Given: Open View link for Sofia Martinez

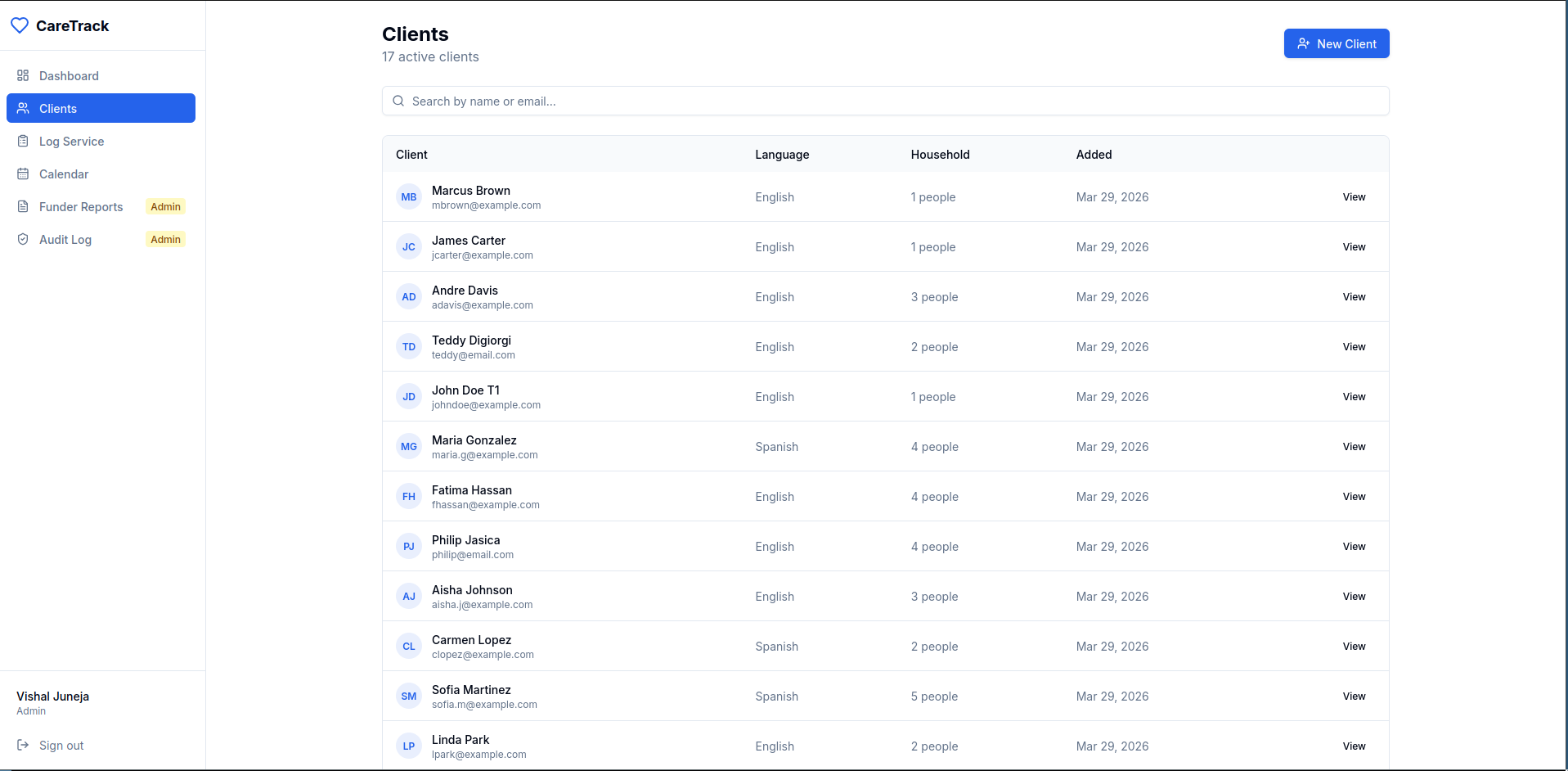Looking at the screenshot, I should [x=1354, y=696].
